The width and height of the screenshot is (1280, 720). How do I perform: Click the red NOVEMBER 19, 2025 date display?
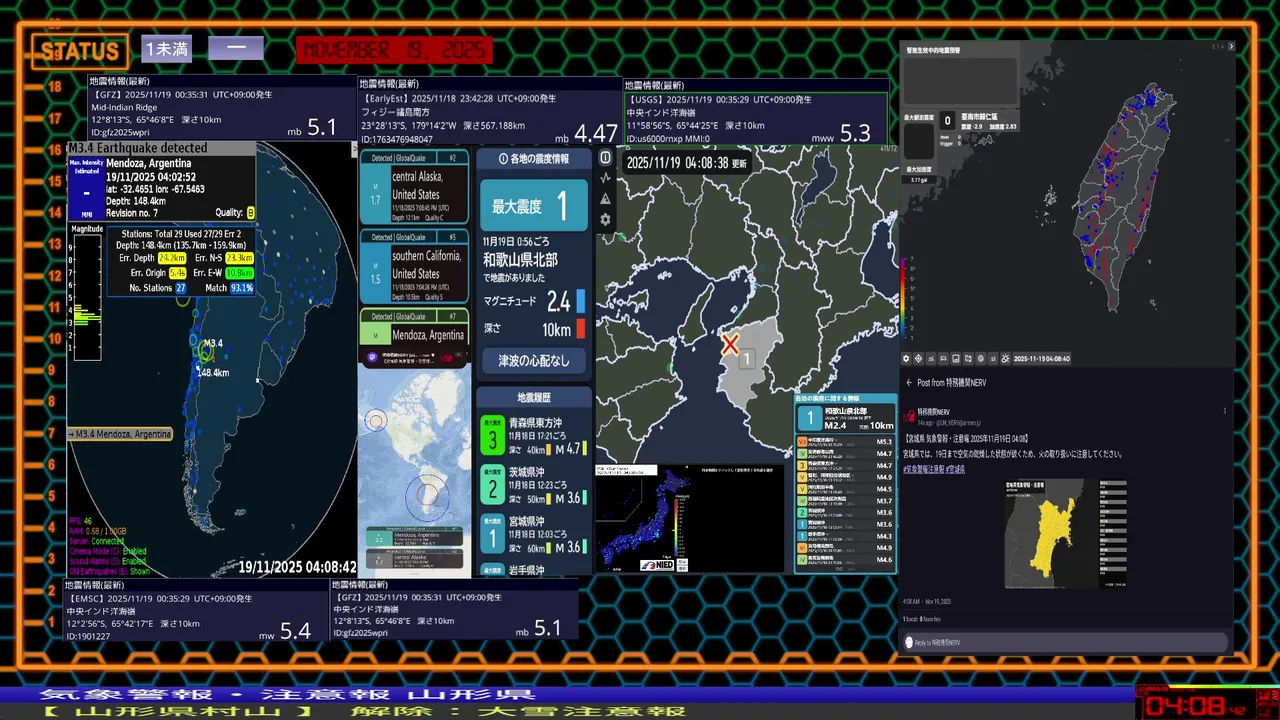[393, 50]
